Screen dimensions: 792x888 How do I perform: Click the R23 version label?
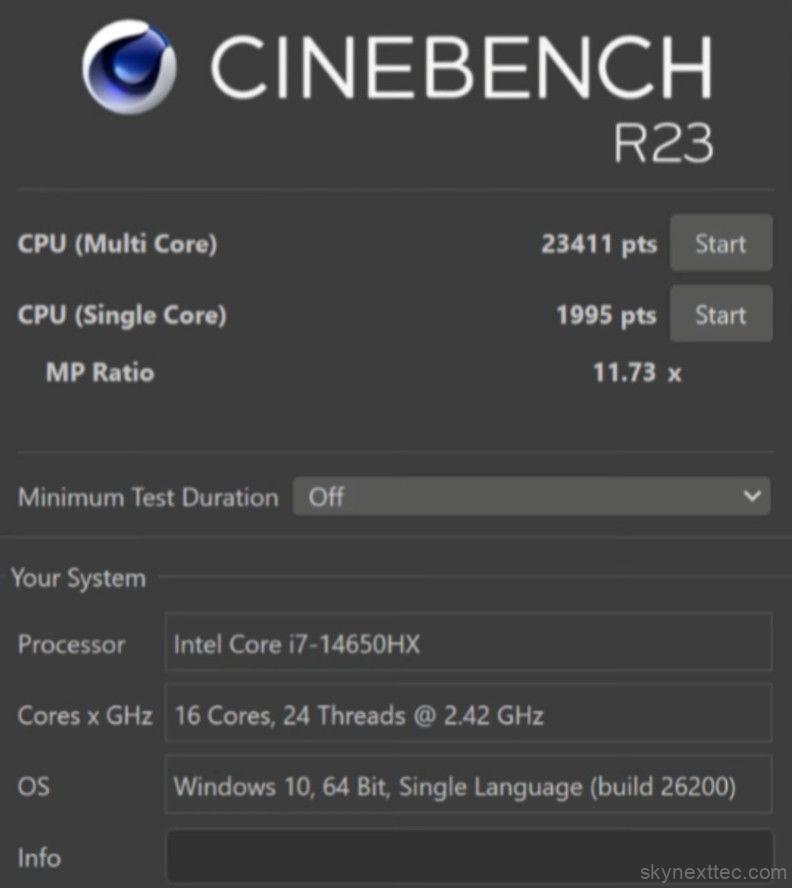(663, 143)
